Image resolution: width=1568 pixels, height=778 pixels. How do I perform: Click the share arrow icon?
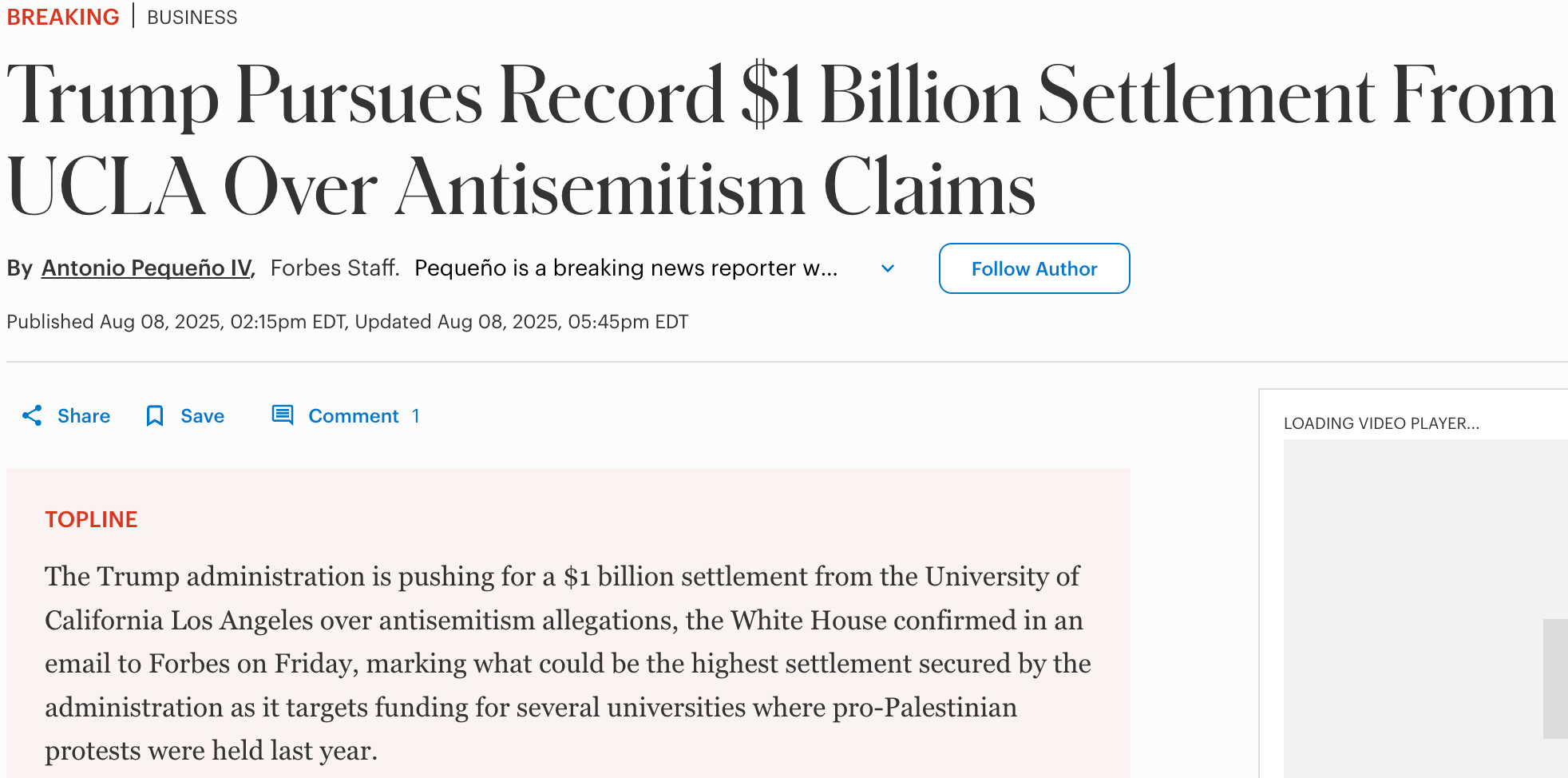(x=32, y=415)
